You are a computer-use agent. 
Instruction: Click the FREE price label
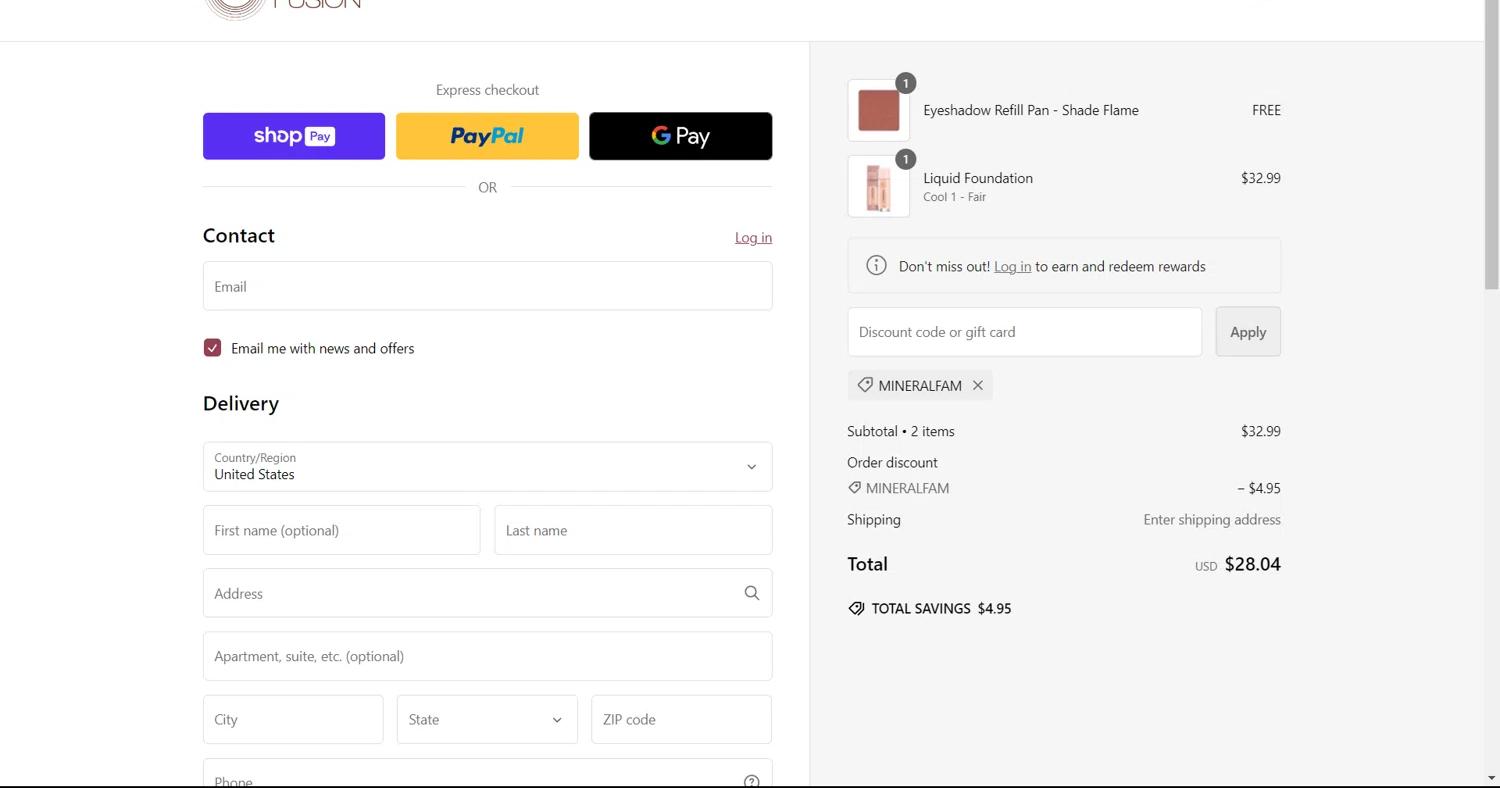click(x=1266, y=110)
